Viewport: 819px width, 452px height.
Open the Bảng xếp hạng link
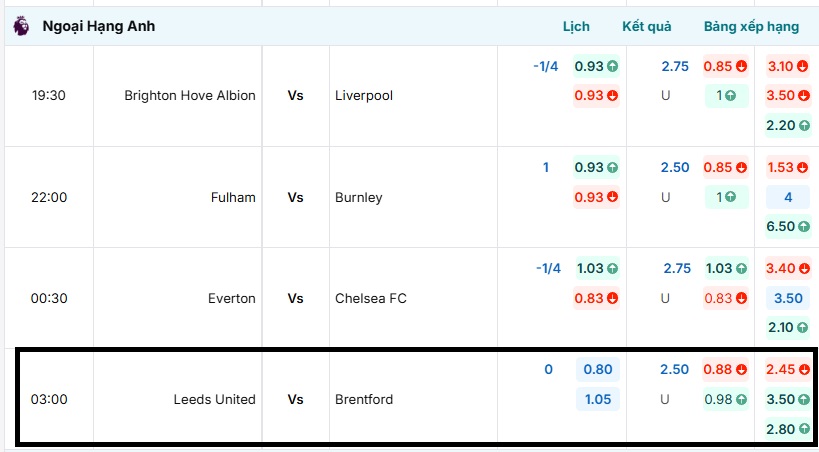coord(751,26)
